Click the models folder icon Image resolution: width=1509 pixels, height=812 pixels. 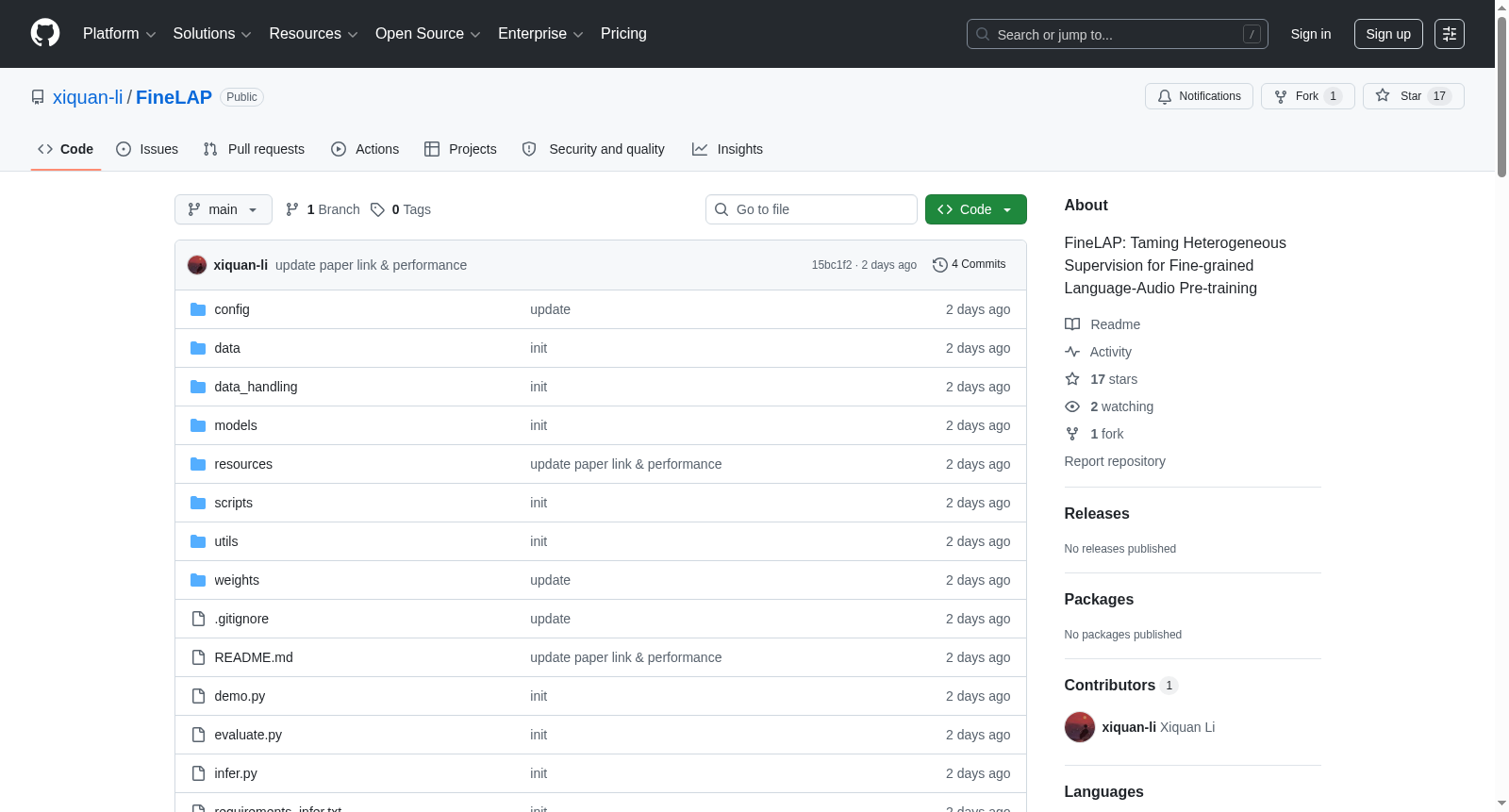(x=198, y=425)
